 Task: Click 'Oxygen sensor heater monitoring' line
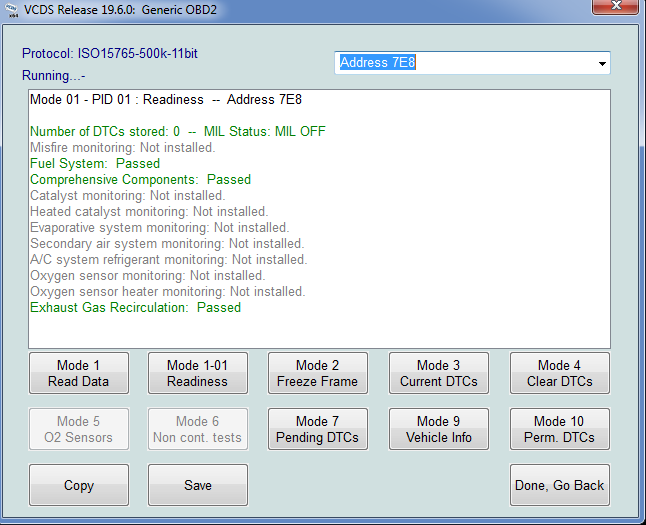tap(167, 292)
